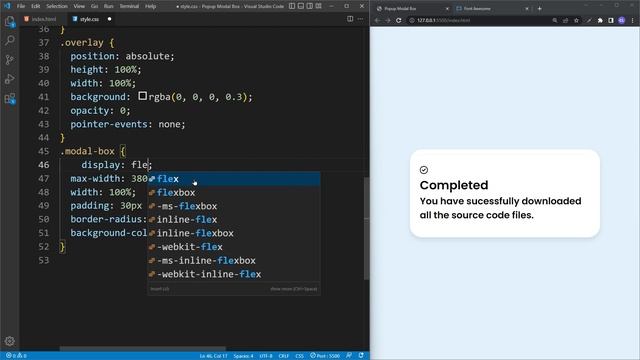Choose 'inline-flexbox' suggestion
The image size is (640, 360).
233,233
